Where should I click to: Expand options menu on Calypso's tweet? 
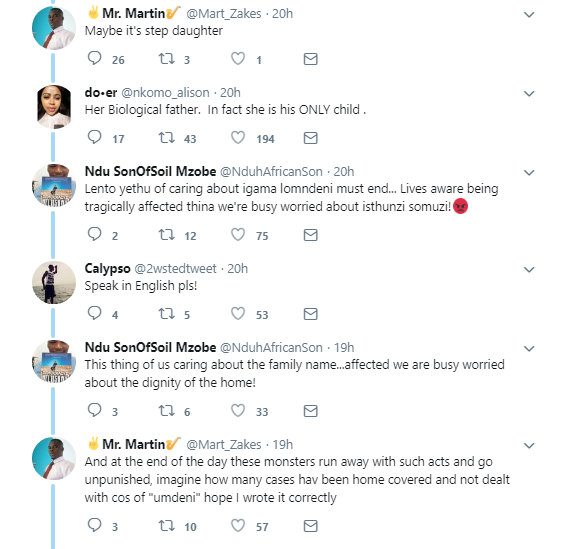pos(529,270)
